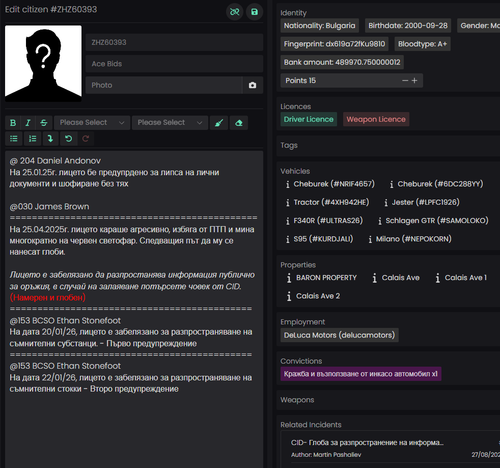Click the eraser clear-formatting icon
Screen dimensions: 500x468
239,123
